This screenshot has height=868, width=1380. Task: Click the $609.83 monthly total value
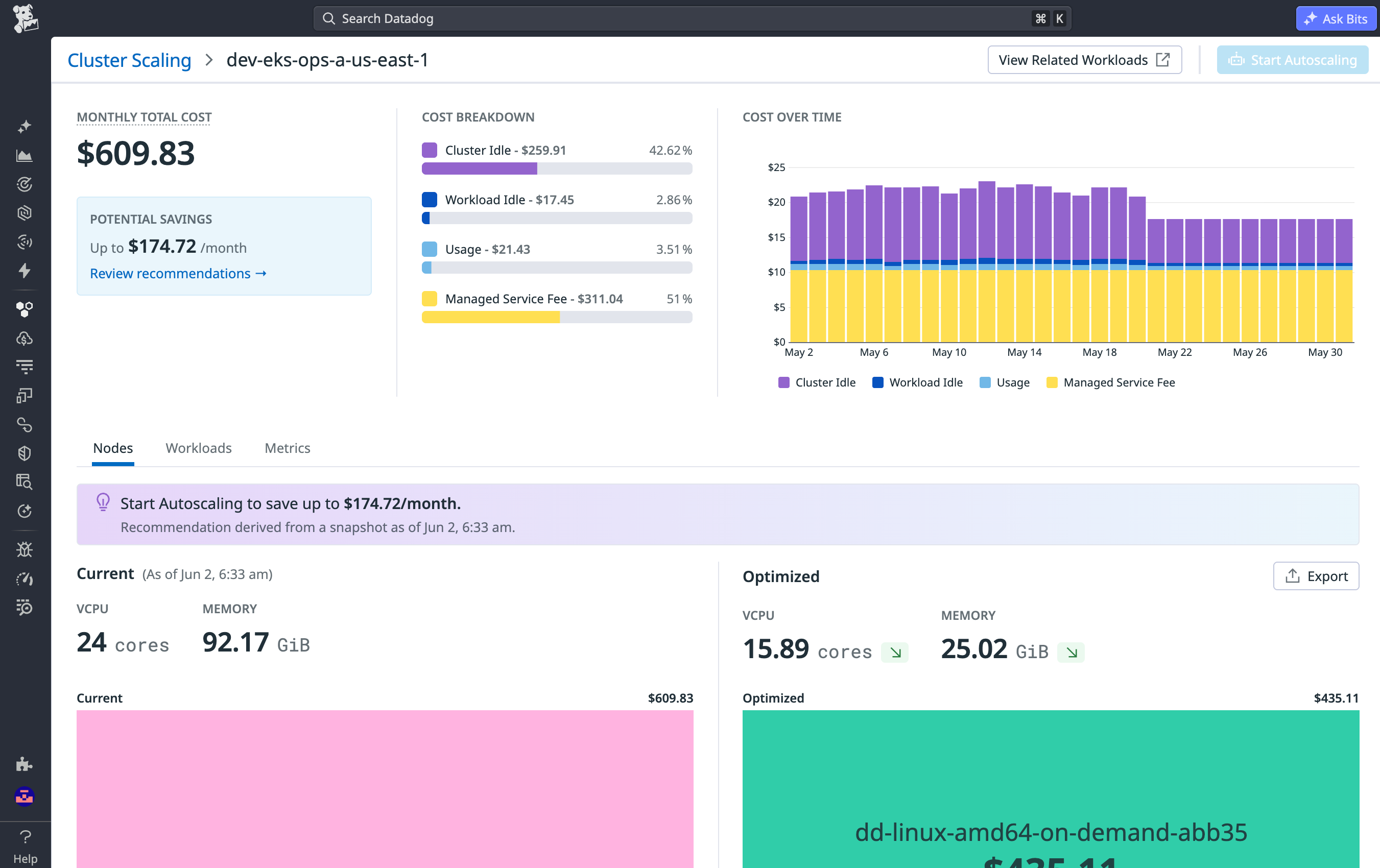[x=136, y=153]
